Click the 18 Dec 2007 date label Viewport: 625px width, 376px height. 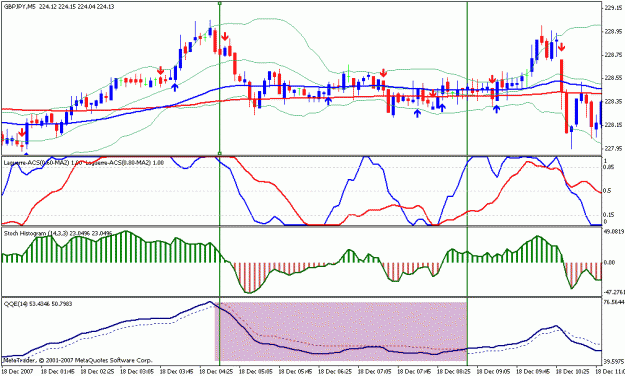coord(18,371)
